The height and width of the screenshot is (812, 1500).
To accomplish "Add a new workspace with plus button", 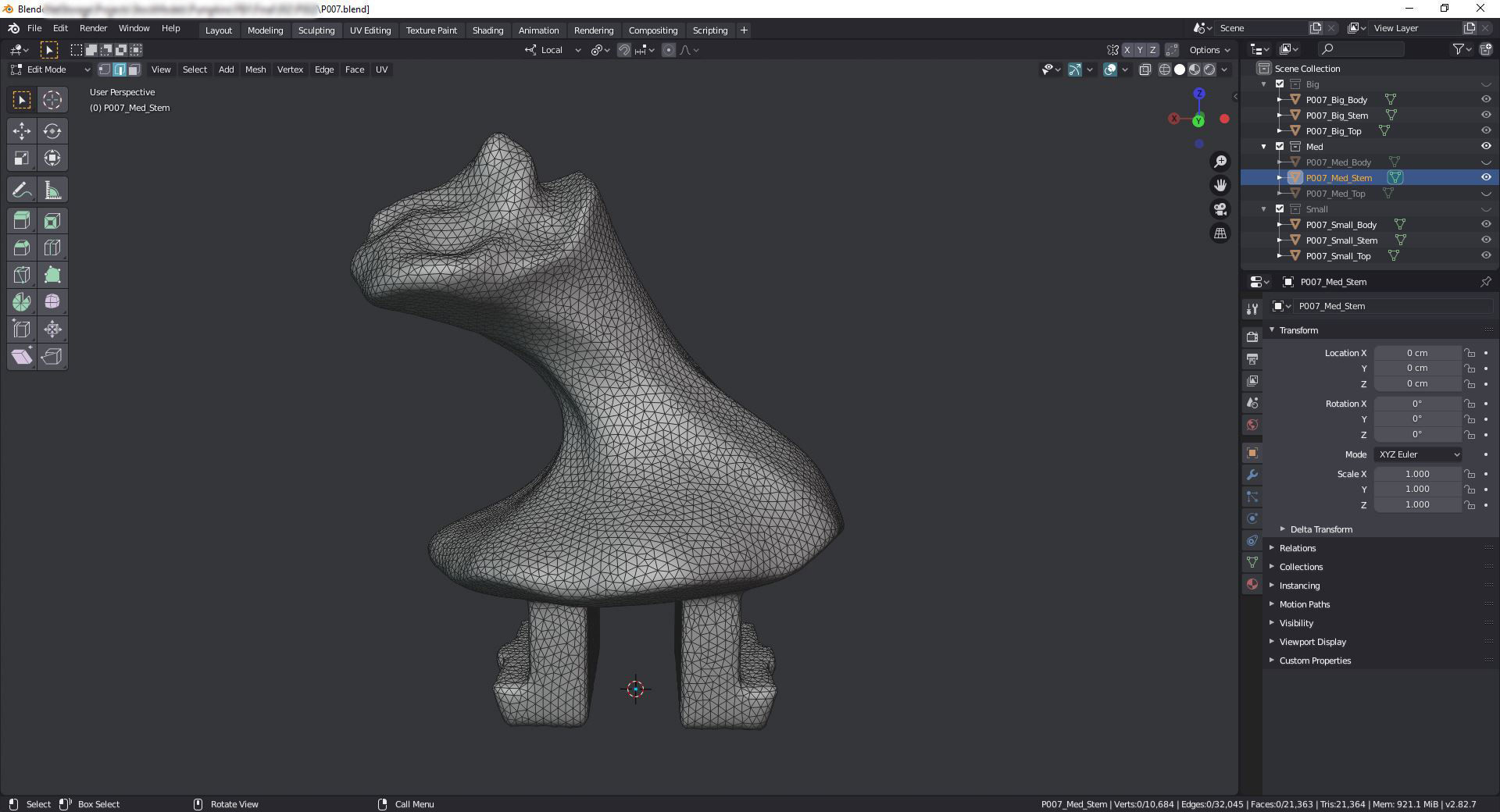I will coord(744,30).
